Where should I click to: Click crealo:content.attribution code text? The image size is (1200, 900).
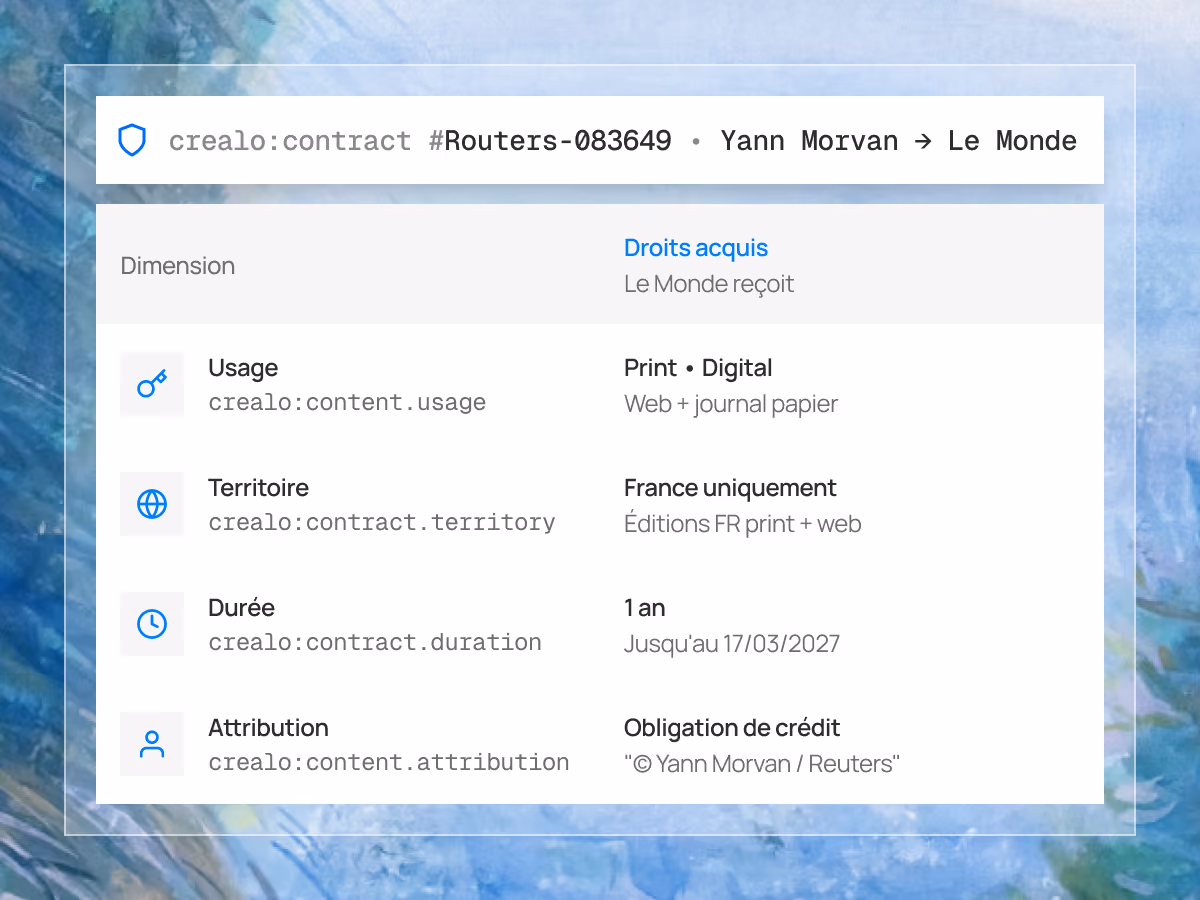click(389, 763)
